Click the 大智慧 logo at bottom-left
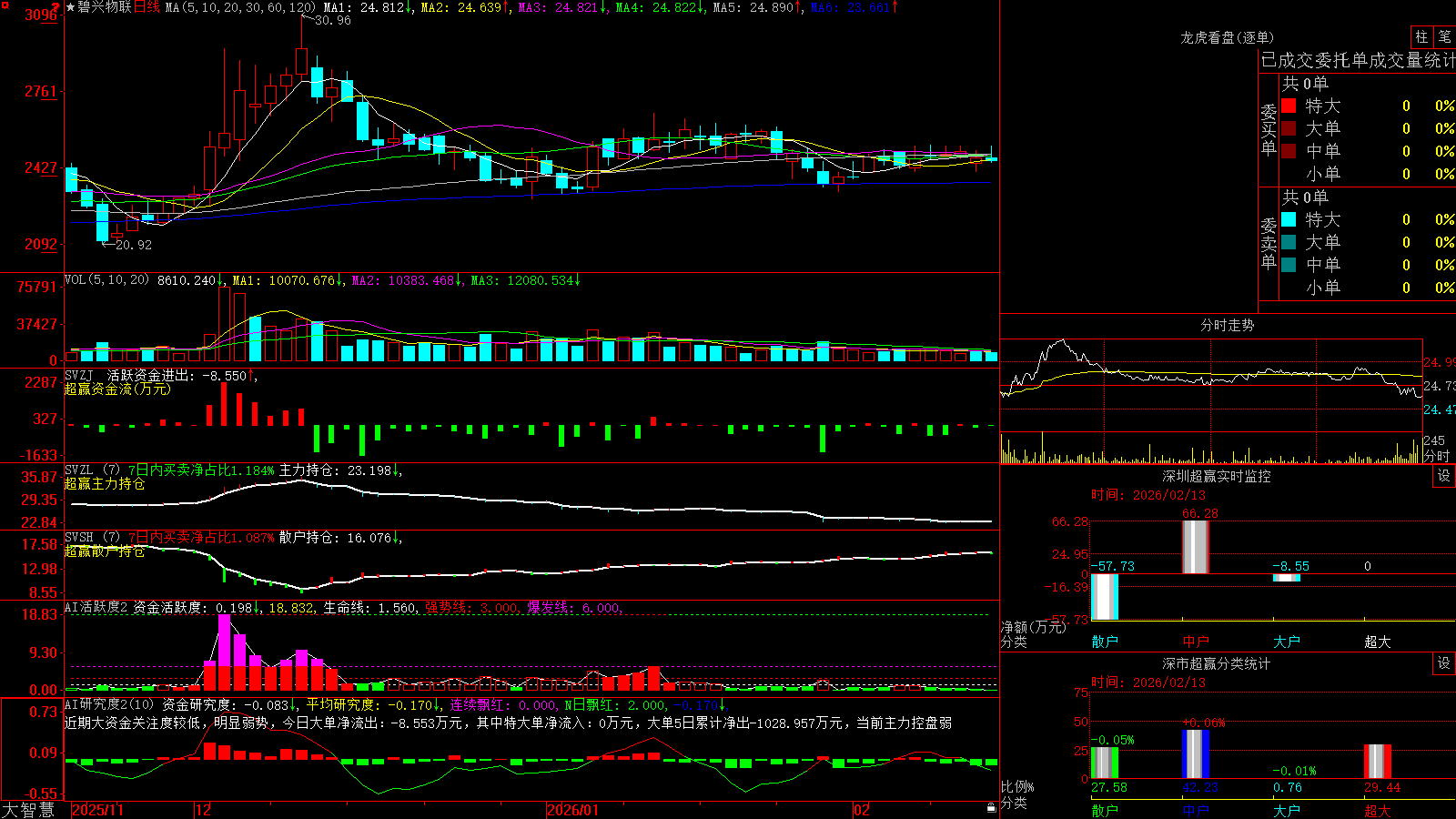This screenshot has height=819, width=1456. pyautogui.click(x=28, y=810)
